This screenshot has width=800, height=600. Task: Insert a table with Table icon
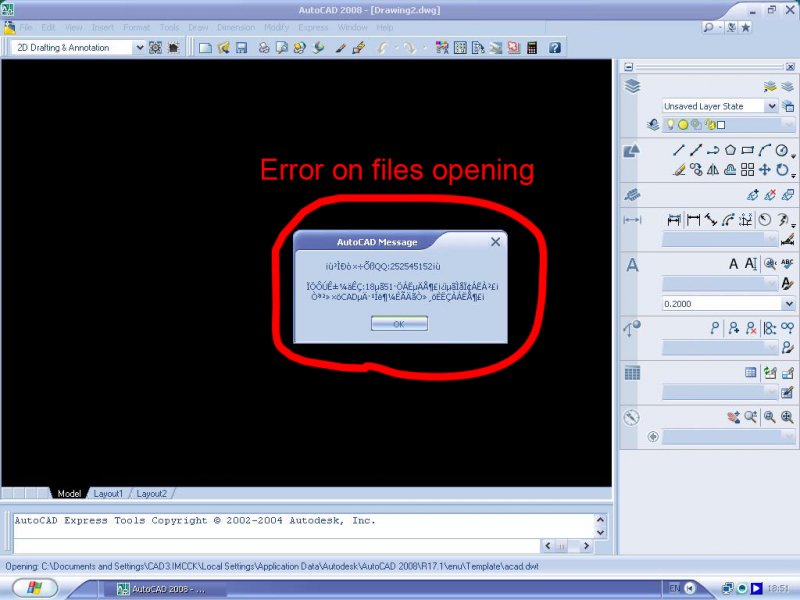(x=751, y=372)
